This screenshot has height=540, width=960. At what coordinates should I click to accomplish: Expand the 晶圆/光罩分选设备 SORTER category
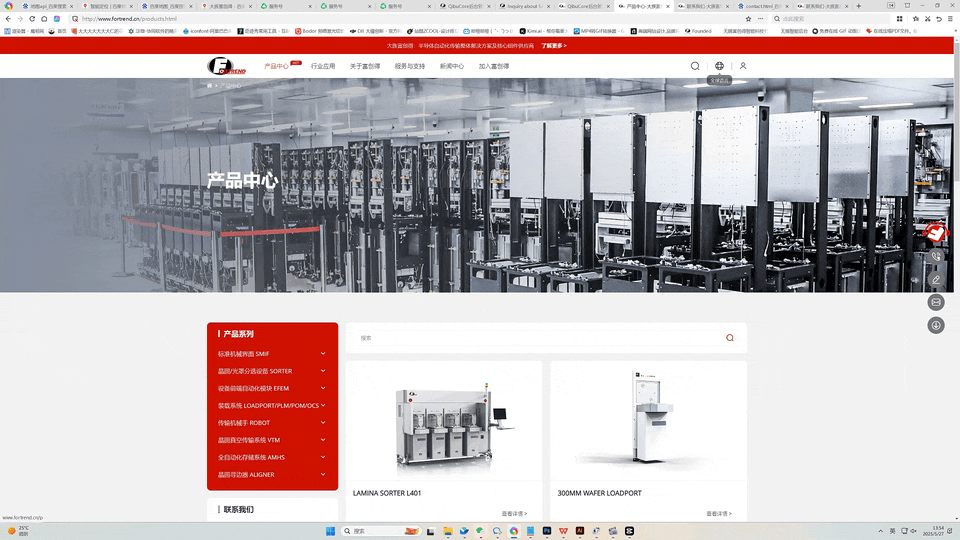point(272,371)
